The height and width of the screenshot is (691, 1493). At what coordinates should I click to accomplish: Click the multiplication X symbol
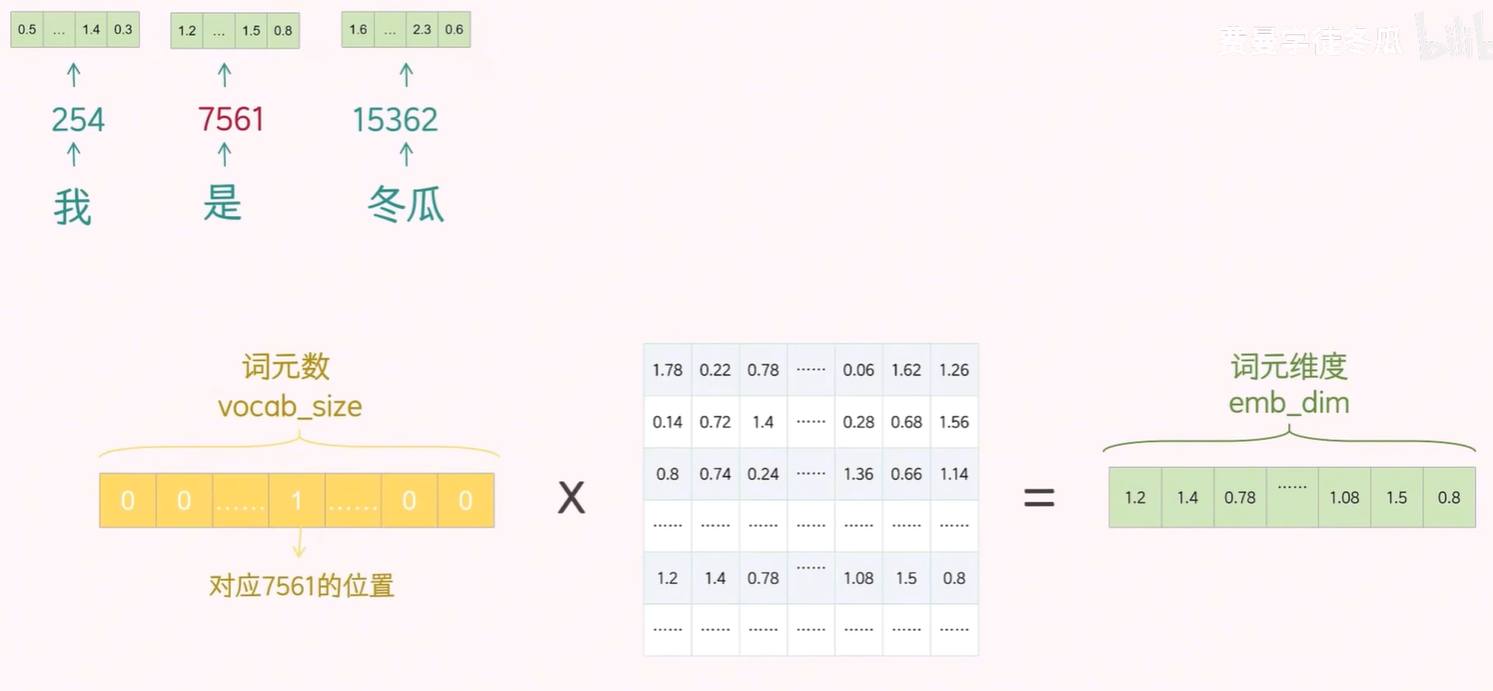tap(571, 497)
